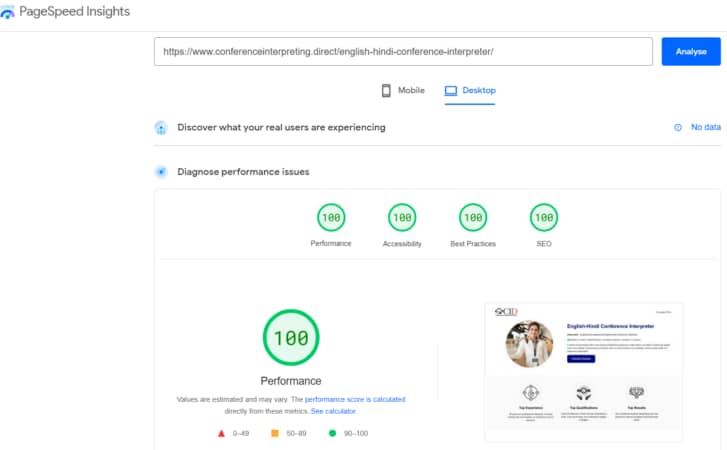
Task: Click the page screenshot thumbnail
Action: 584,372
